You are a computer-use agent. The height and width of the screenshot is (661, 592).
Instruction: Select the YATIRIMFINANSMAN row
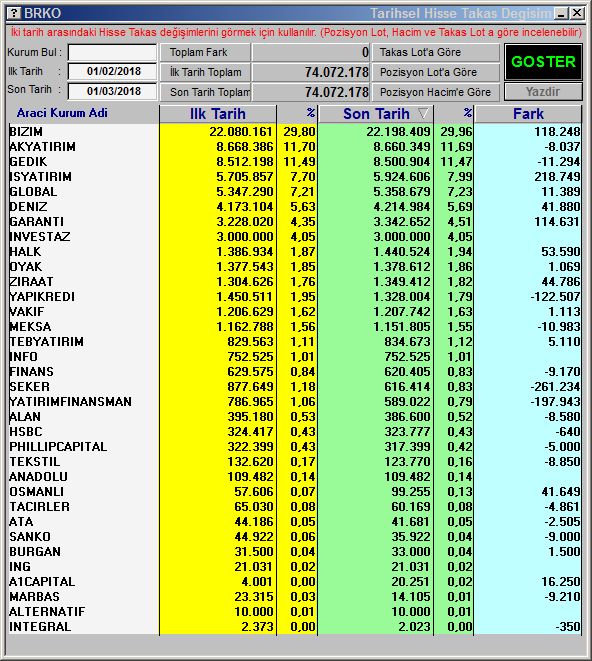pyautogui.click(x=295, y=401)
